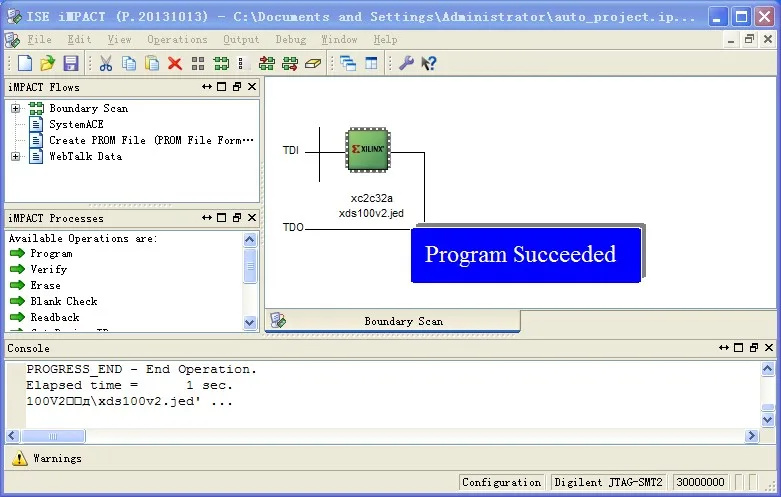Screen dimensions: 781x497
Task: Cut using the scissors icon
Action: coord(106,63)
